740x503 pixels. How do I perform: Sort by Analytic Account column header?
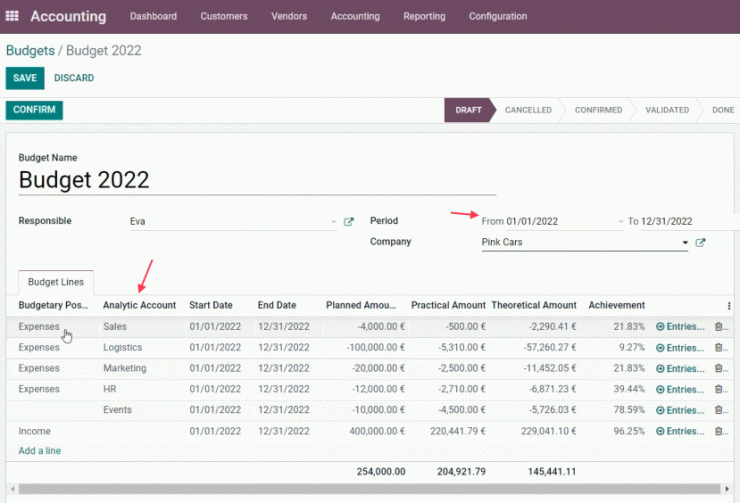pyautogui.click(x=139, y=305)
